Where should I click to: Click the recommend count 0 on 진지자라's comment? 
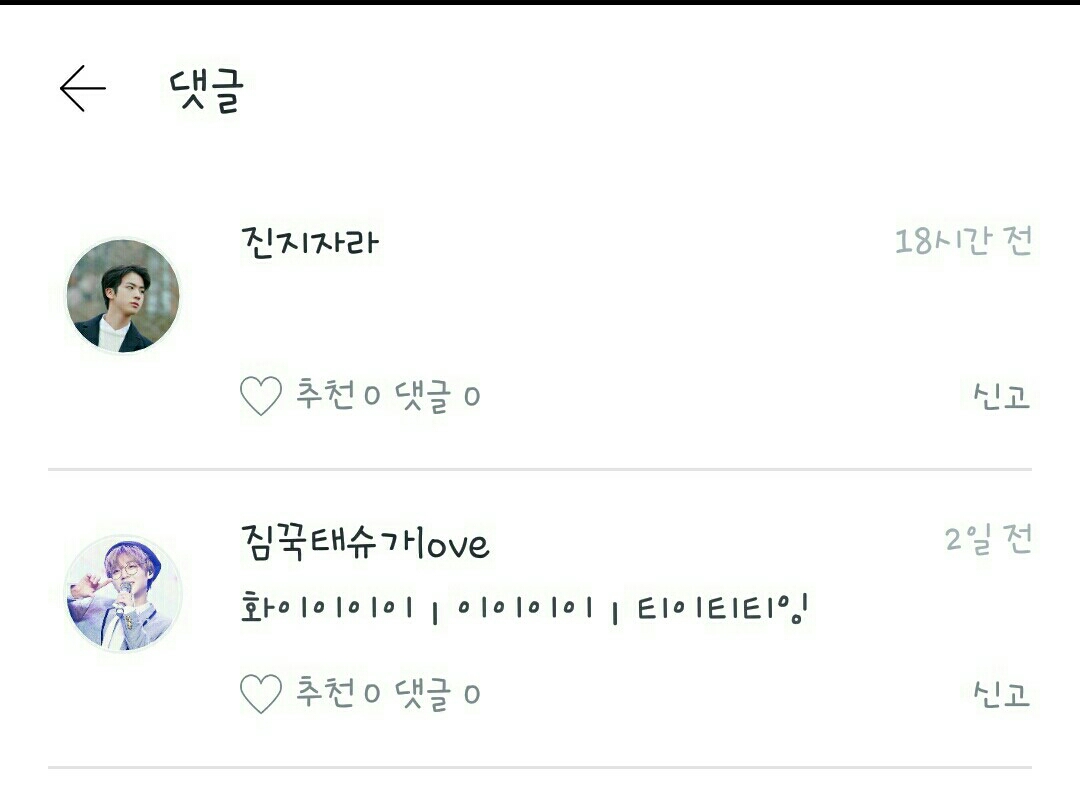(x=372, y=396)
